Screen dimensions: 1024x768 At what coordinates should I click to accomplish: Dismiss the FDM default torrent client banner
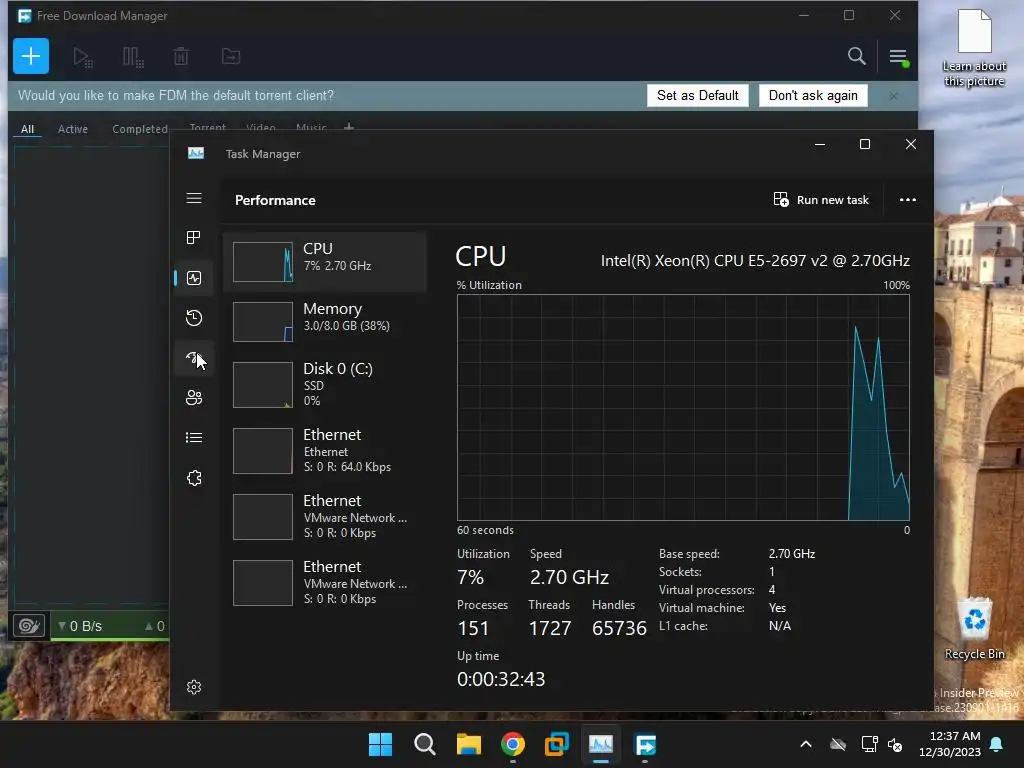(893, 96)
